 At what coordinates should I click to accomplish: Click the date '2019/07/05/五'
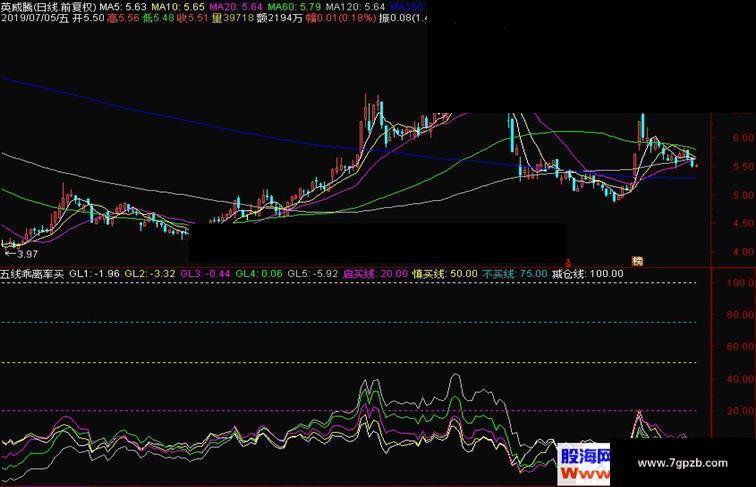(x=35, y=18)
